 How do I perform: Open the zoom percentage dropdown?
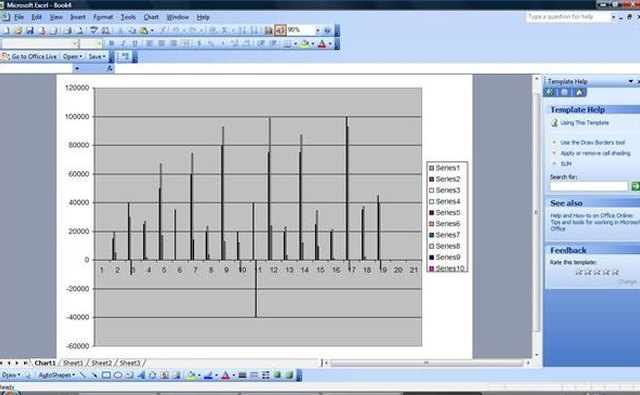coord(318,31)
